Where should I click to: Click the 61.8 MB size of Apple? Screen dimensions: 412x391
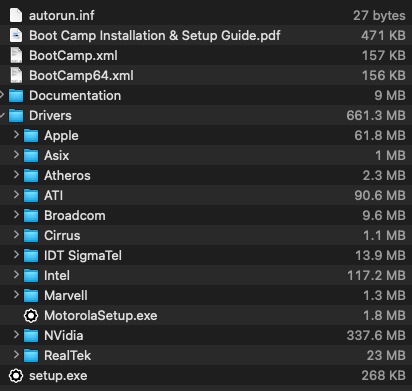380,136
